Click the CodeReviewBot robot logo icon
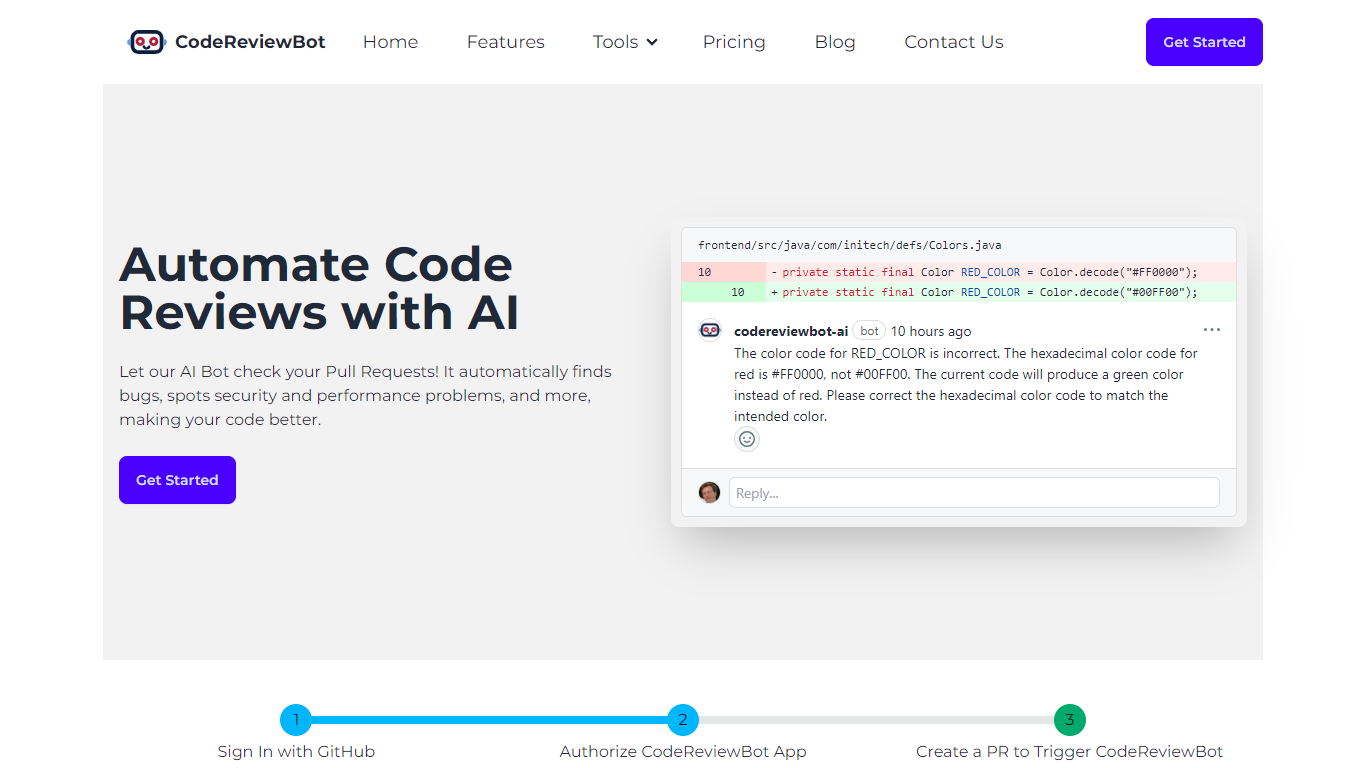 click(x=146, y=42)
